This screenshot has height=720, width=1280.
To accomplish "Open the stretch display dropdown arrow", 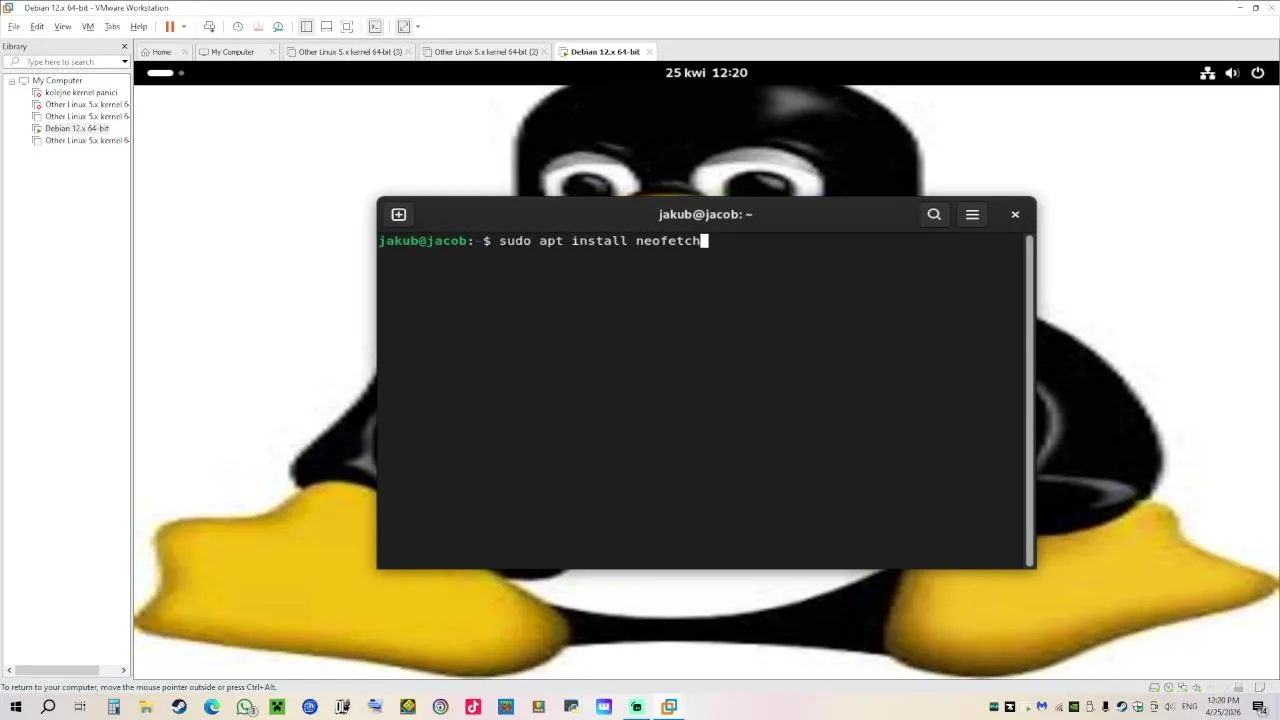I will tap(417, 27).
